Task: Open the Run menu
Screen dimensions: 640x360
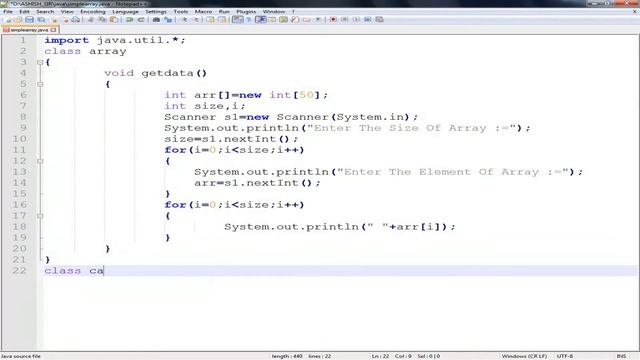Action: [x=224, y=11]
